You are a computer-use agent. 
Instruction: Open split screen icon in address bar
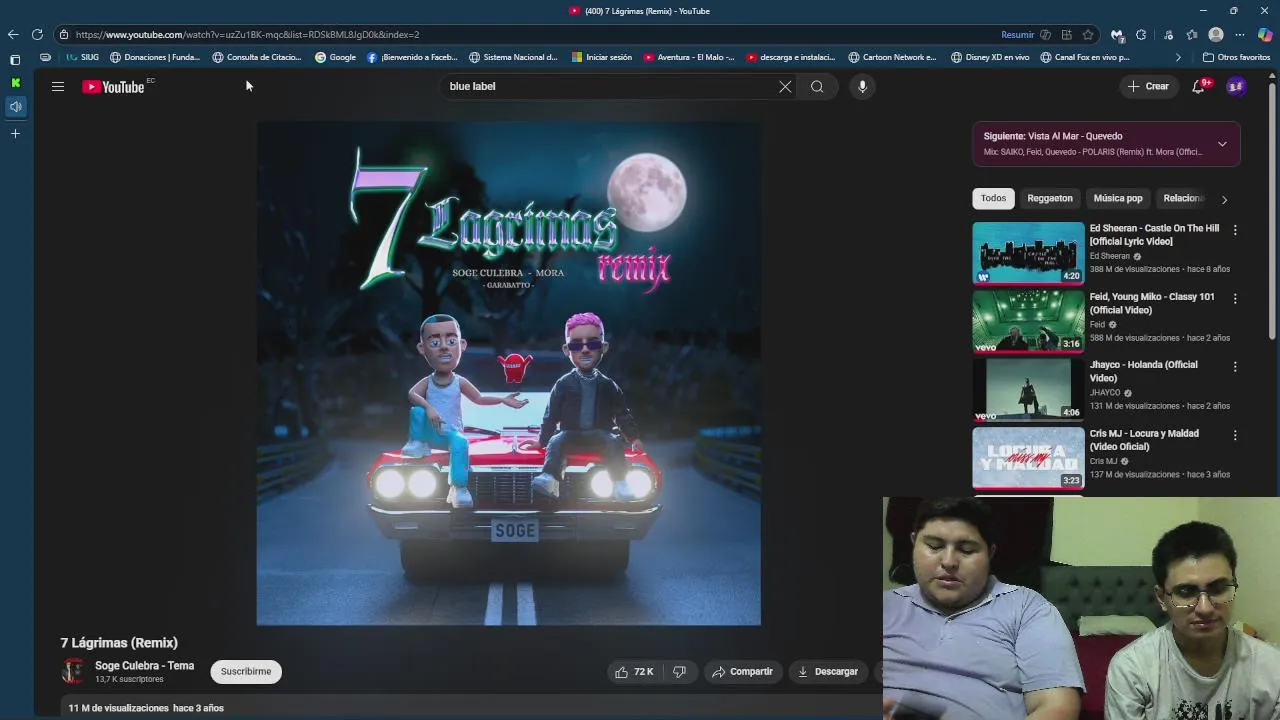coord(1067,35)
